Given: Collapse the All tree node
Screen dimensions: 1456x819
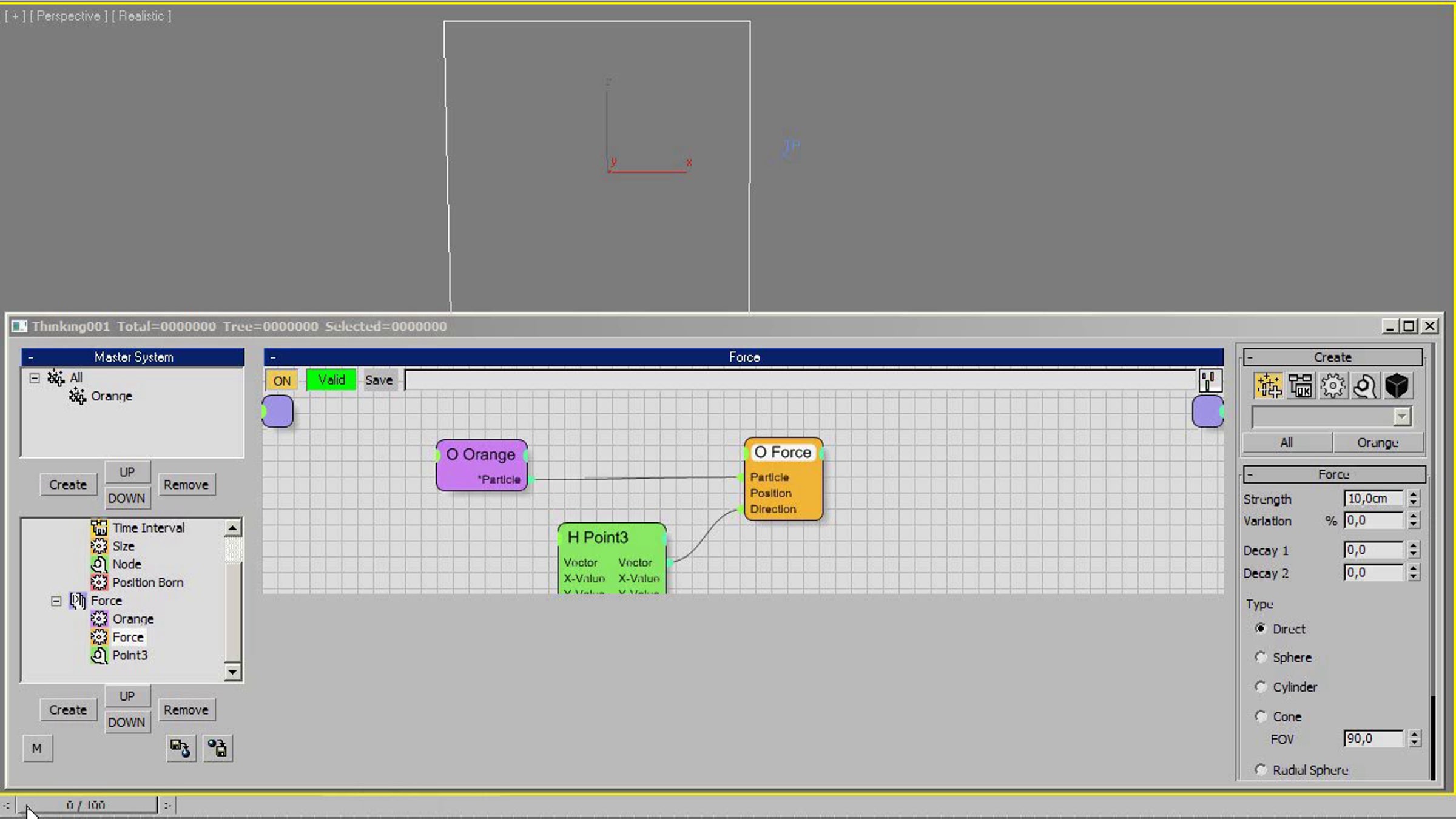Looking at the screenshot, I should tap(35, 378).
